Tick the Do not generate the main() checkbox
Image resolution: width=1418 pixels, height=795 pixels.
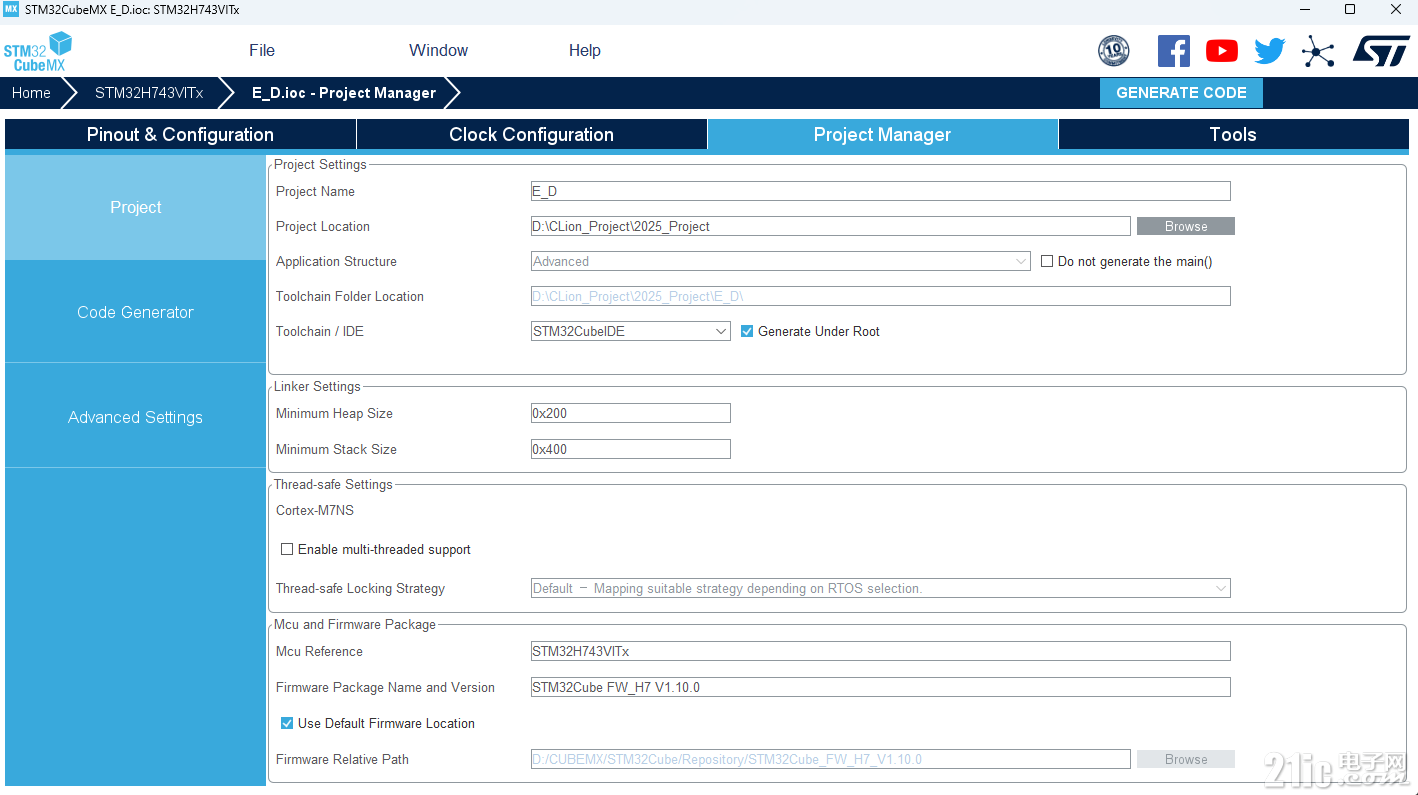[1047, 261]
